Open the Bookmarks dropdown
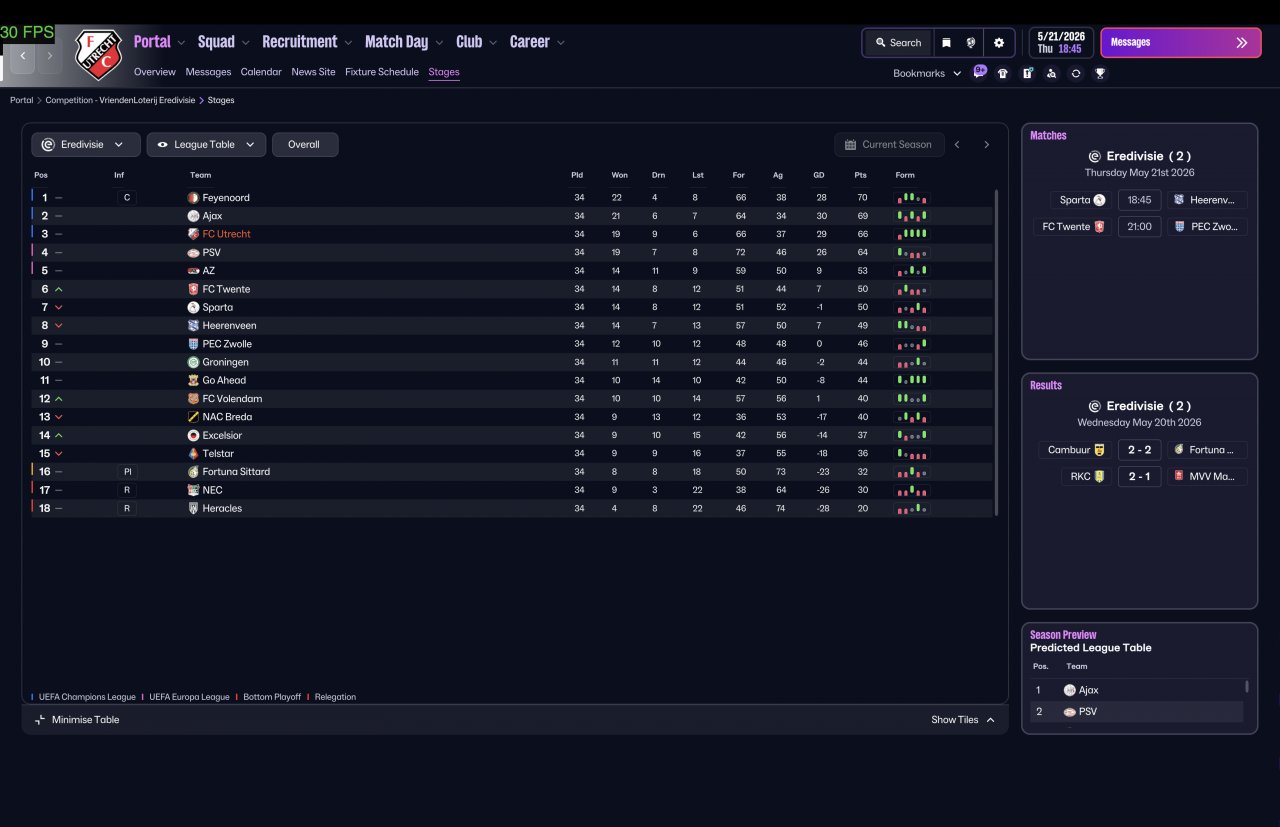Screen dimensions: 1280x827 click(x=927, y=73)
